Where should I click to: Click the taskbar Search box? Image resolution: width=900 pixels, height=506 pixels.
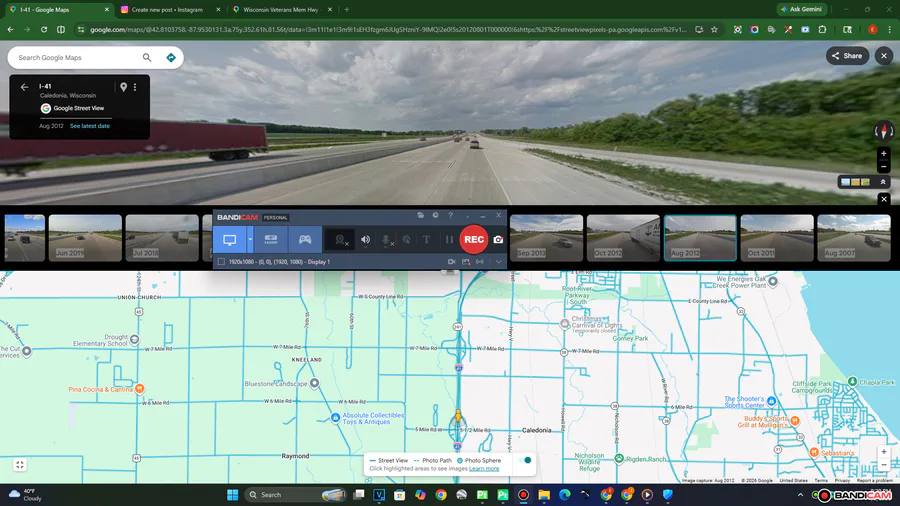click(296, 495)
